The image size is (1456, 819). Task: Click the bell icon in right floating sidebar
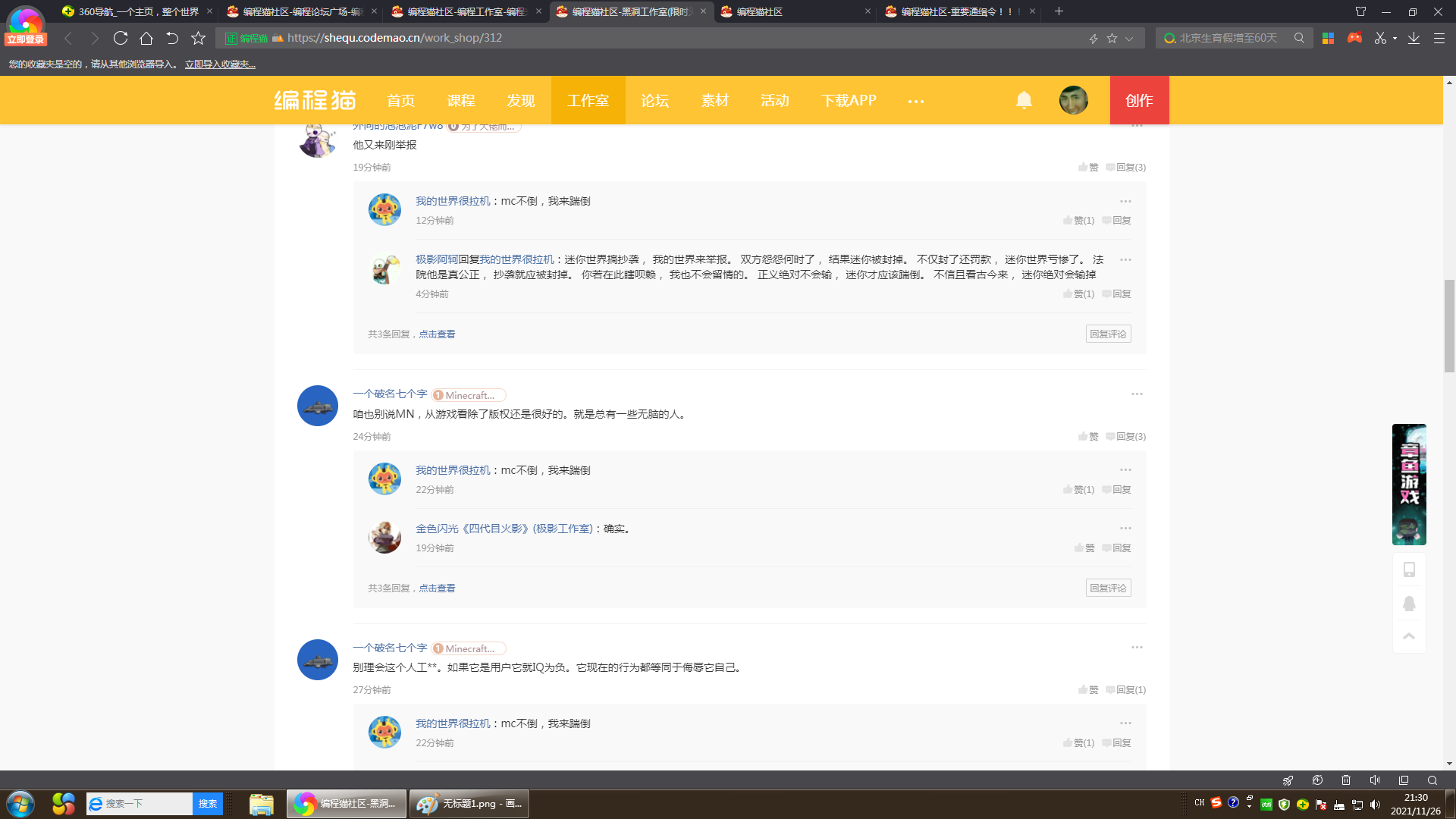click(x=1409, y=604)
